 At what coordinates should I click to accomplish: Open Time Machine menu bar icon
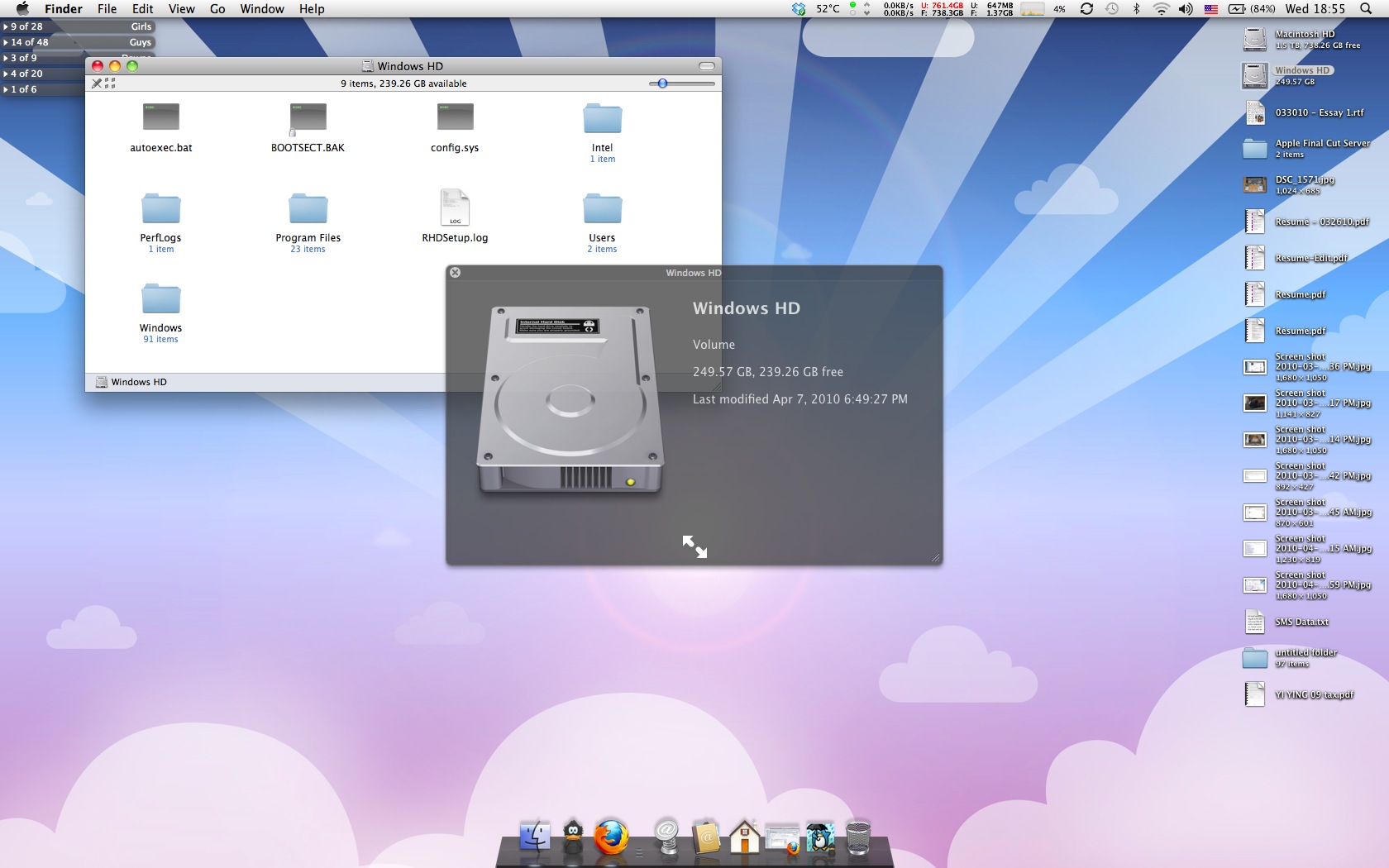pos(1112,9)
